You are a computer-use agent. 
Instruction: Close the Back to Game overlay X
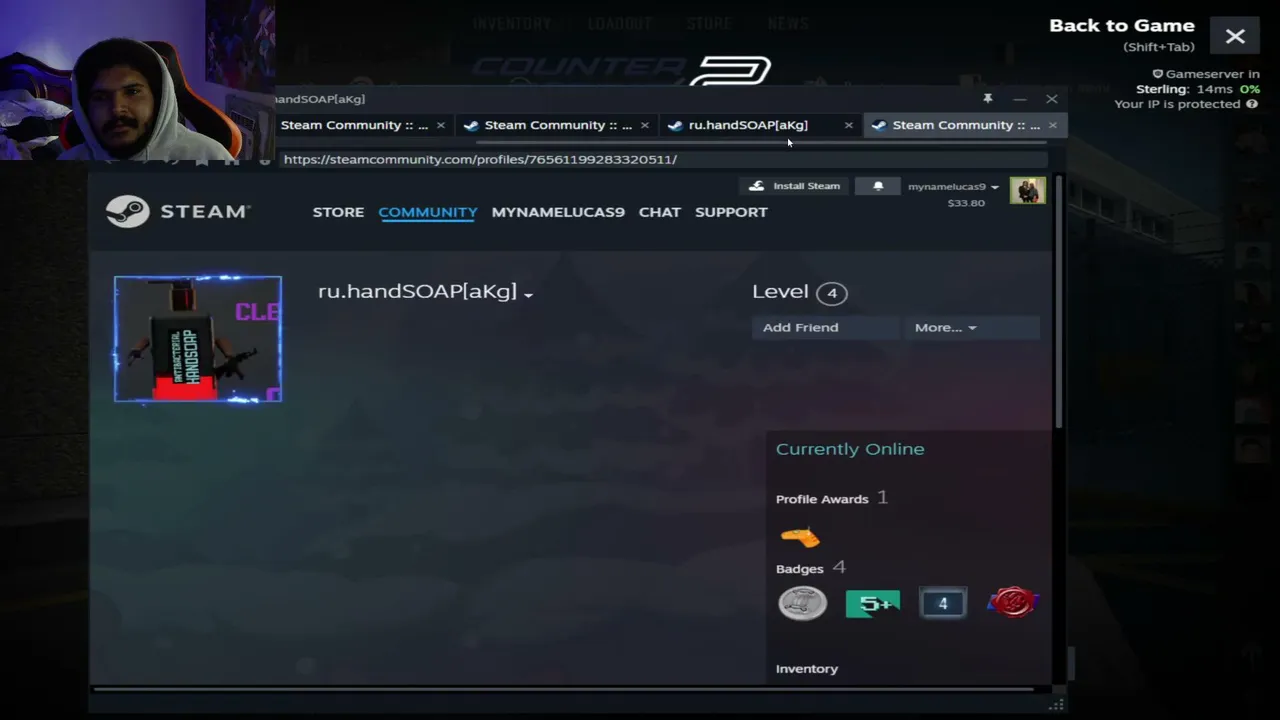1235,37
